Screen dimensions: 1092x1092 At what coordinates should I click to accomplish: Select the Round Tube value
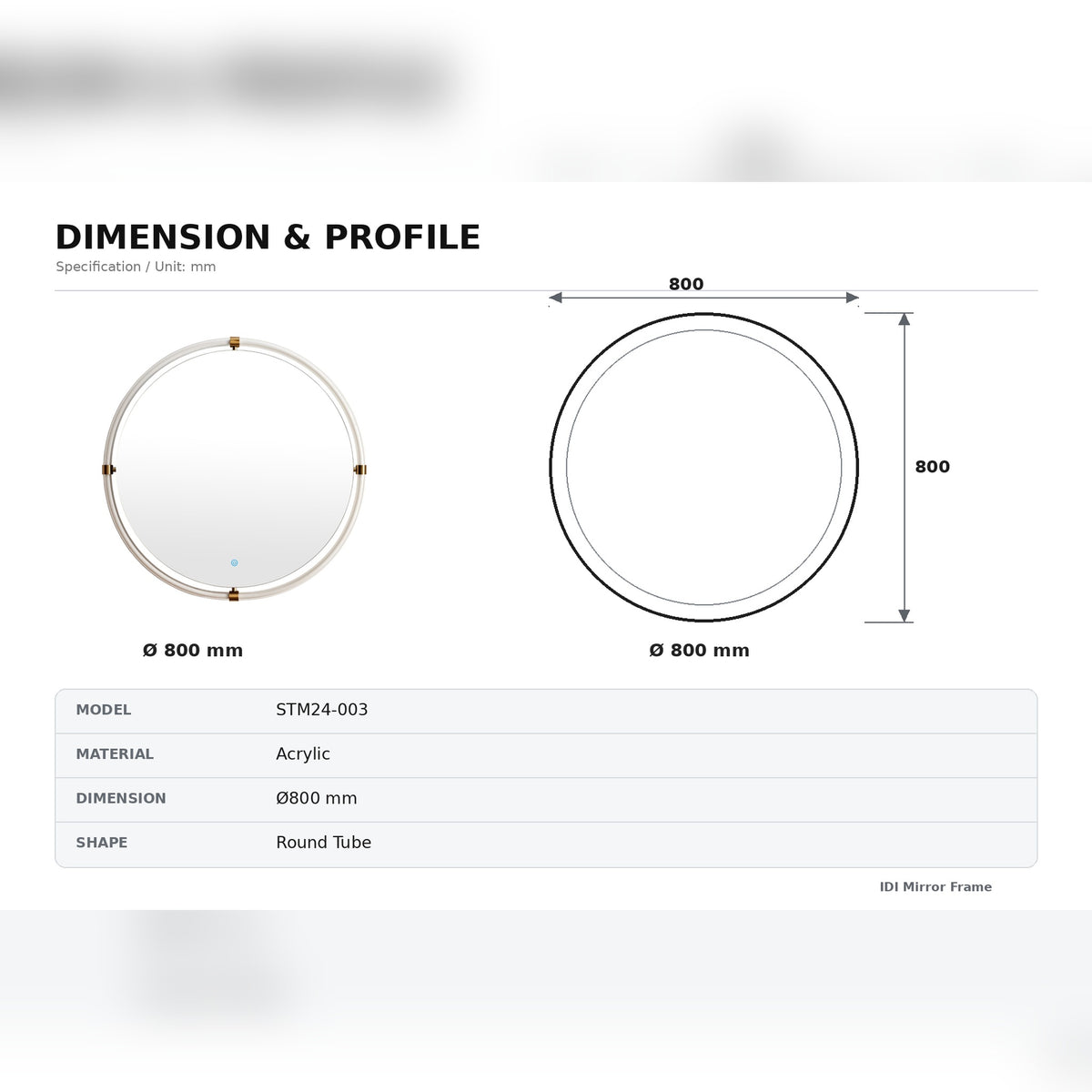(324, 843)
